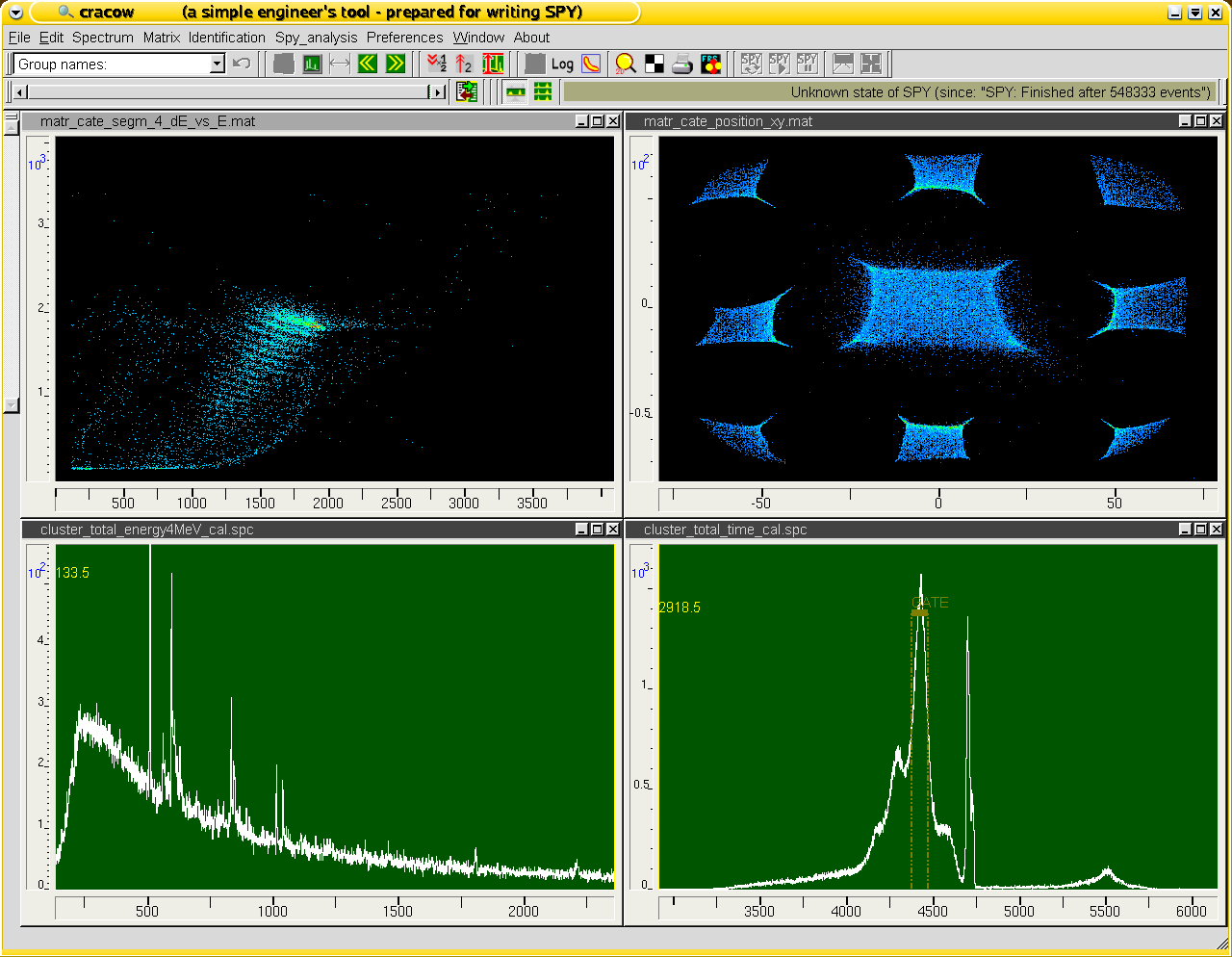Click the 2918.5 value label
The height and width of the screenshot is (957, 1232).
[680, 608]
